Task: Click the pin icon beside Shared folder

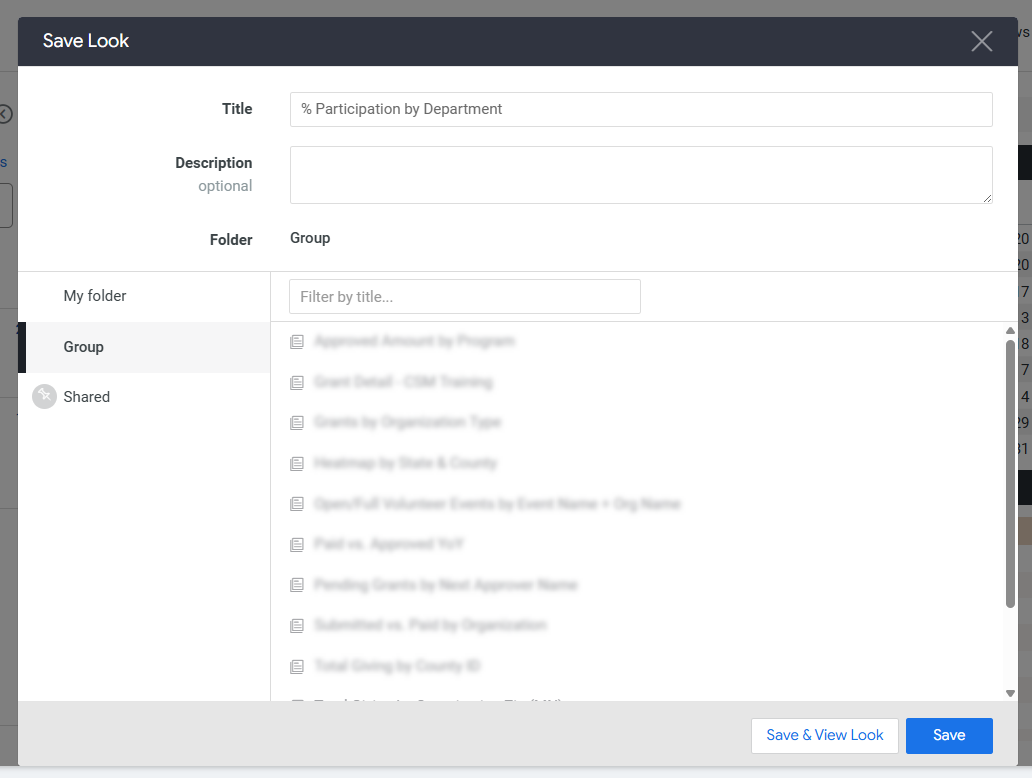Action: pyautogui.click(x=44, y=396)
